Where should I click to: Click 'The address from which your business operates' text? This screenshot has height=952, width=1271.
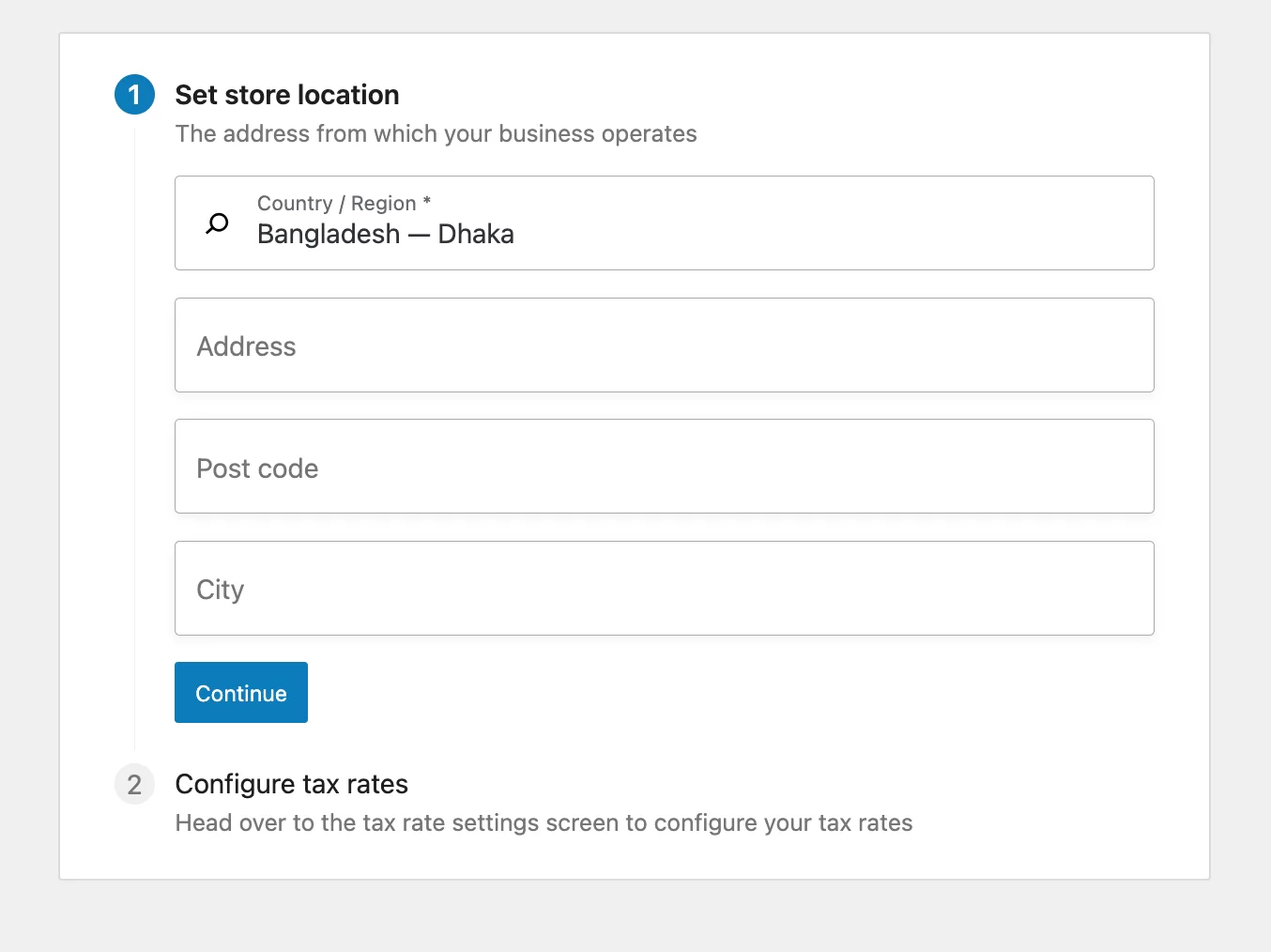click(436, 133)
